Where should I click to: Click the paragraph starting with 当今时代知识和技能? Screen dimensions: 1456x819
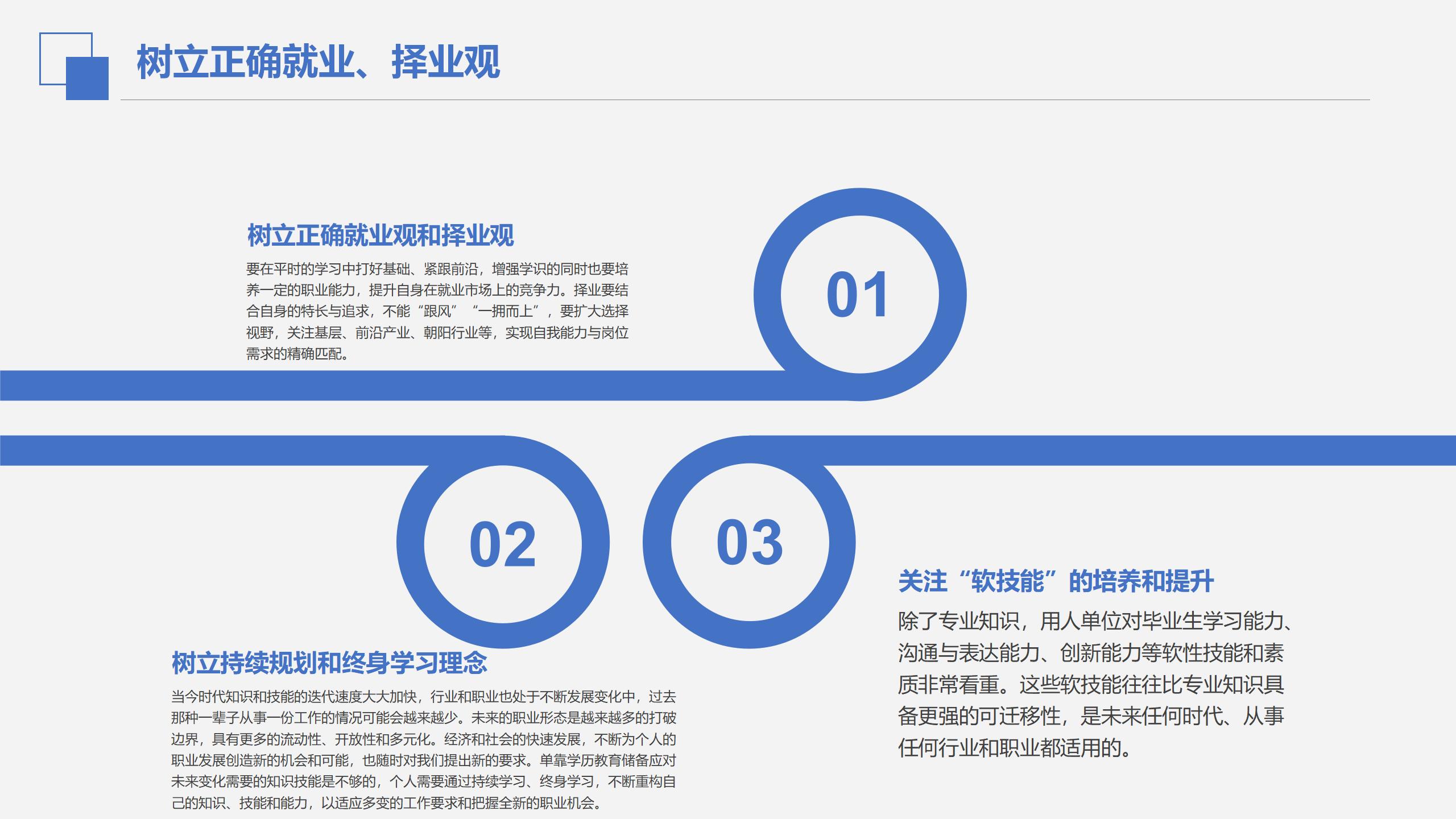point(423,750)
